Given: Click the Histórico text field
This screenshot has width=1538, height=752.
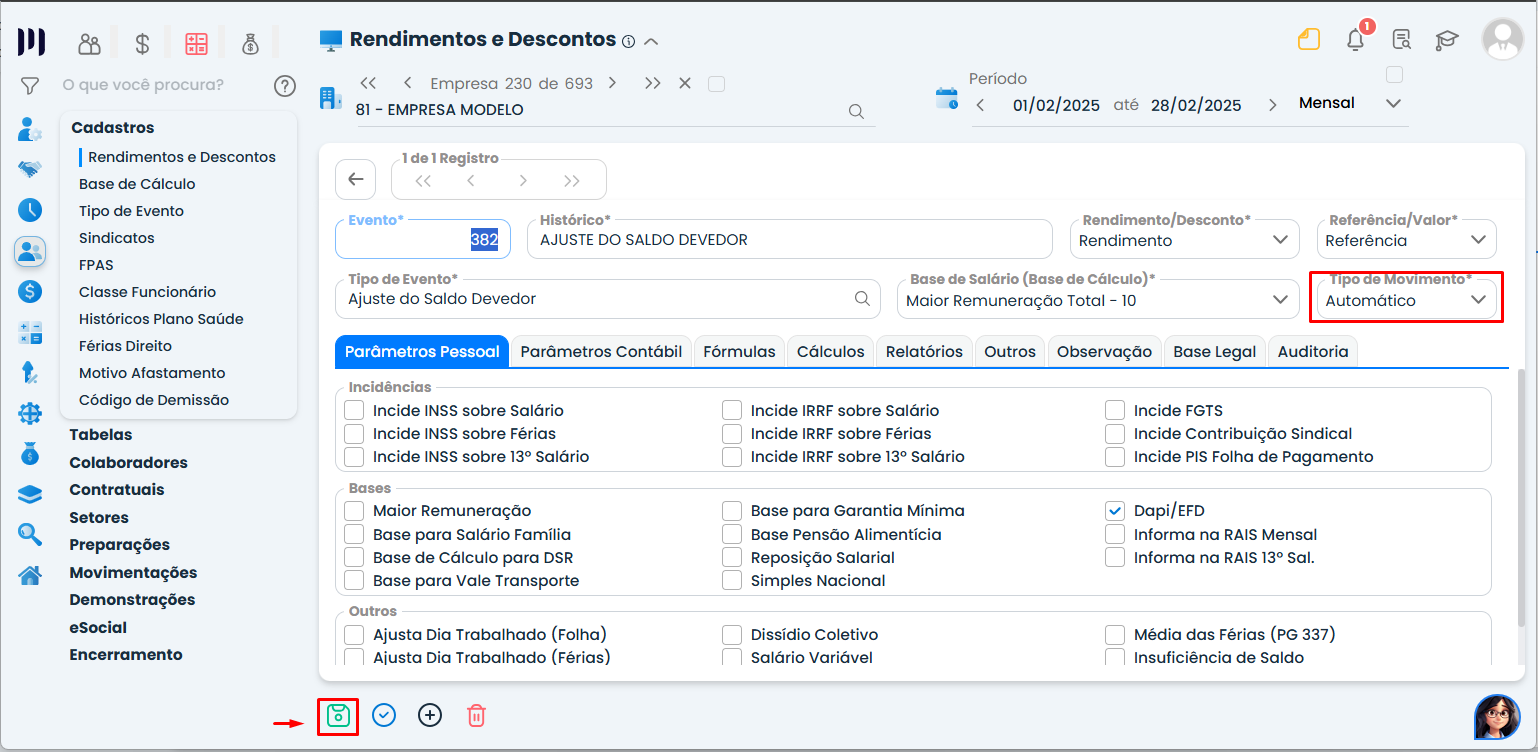Looking at the screenshot, I should coord(789,240).
